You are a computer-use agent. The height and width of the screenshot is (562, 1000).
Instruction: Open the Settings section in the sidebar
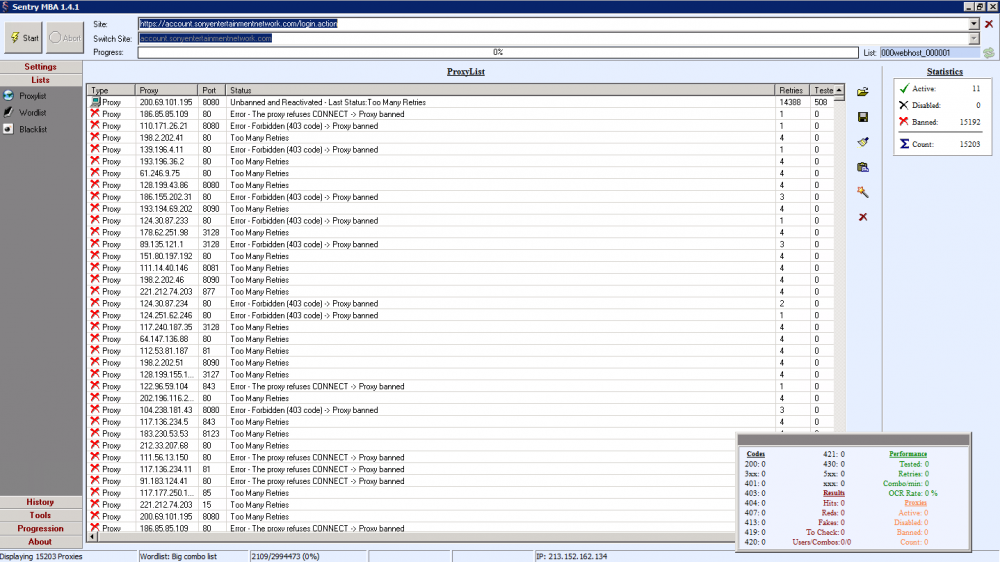(41, 66)
